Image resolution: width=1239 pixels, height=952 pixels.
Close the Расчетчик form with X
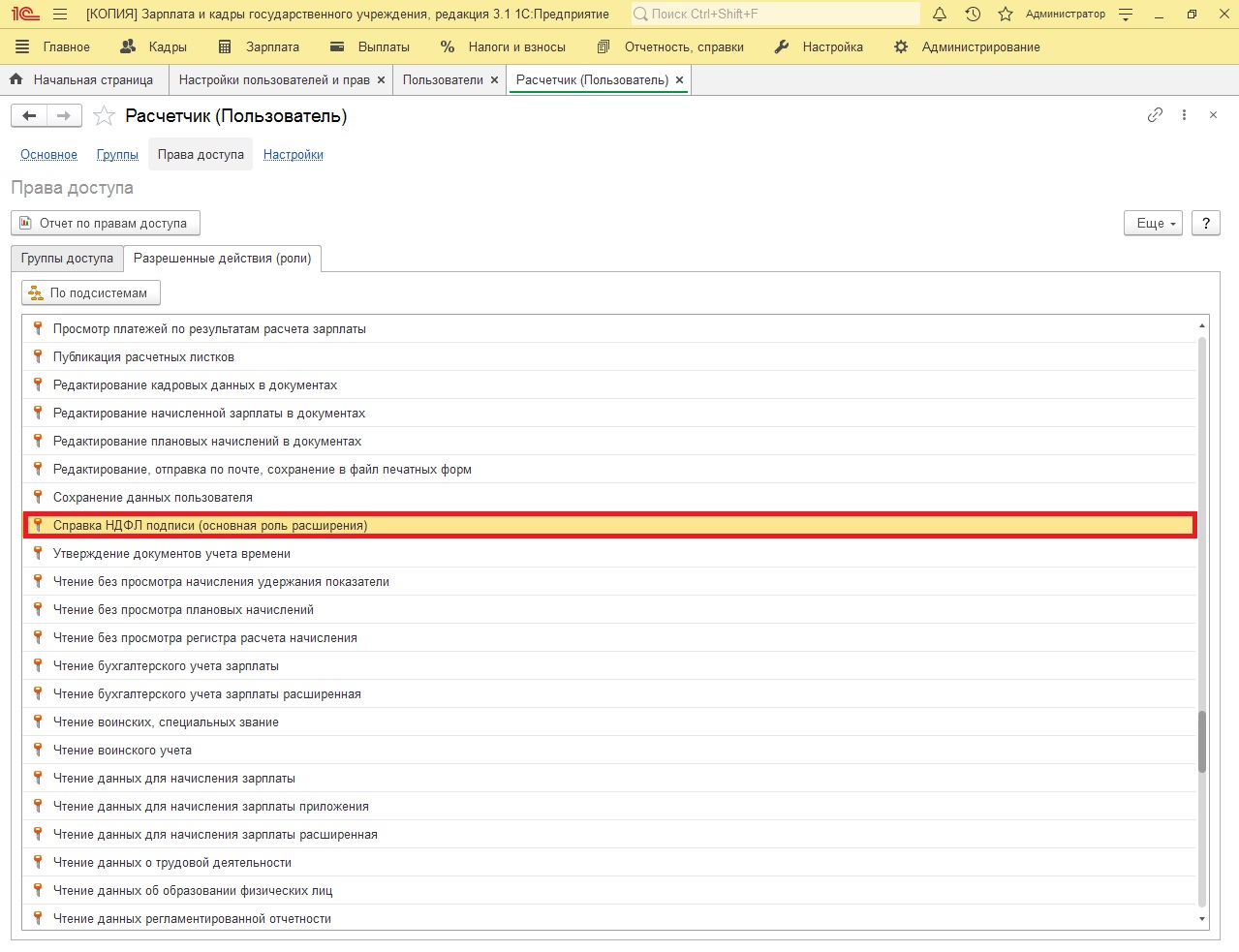tap(1213, 114)
